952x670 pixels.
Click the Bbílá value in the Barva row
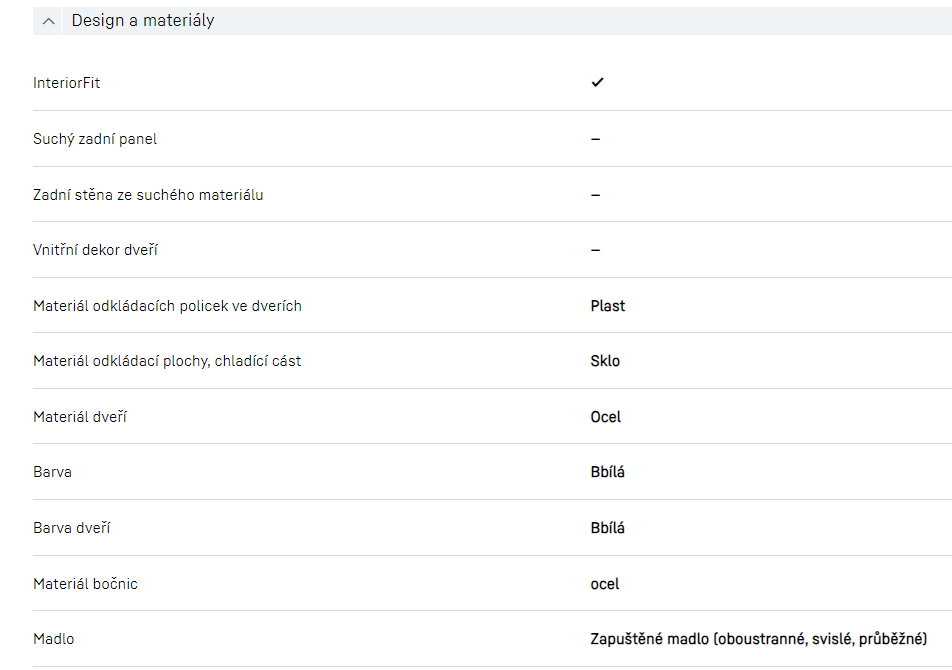point(608,472)
